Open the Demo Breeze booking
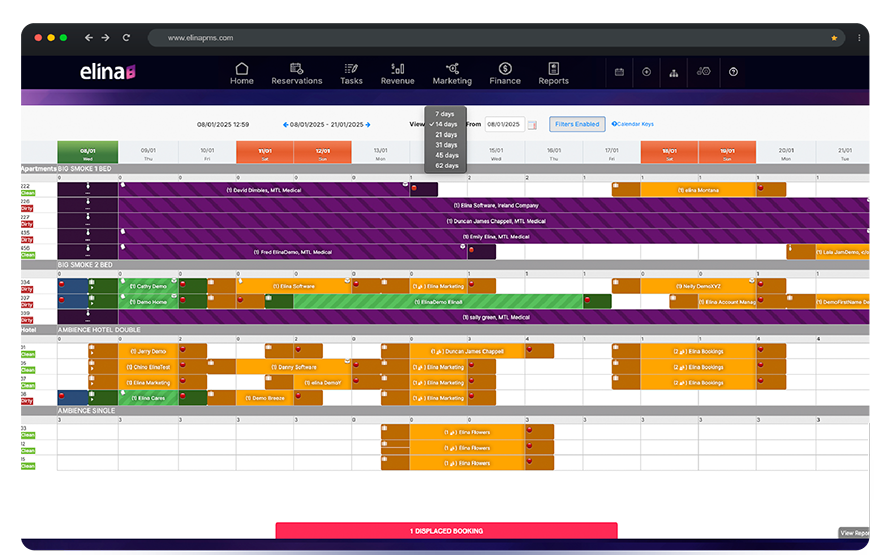889x555 pixels. tap(265, 398)
